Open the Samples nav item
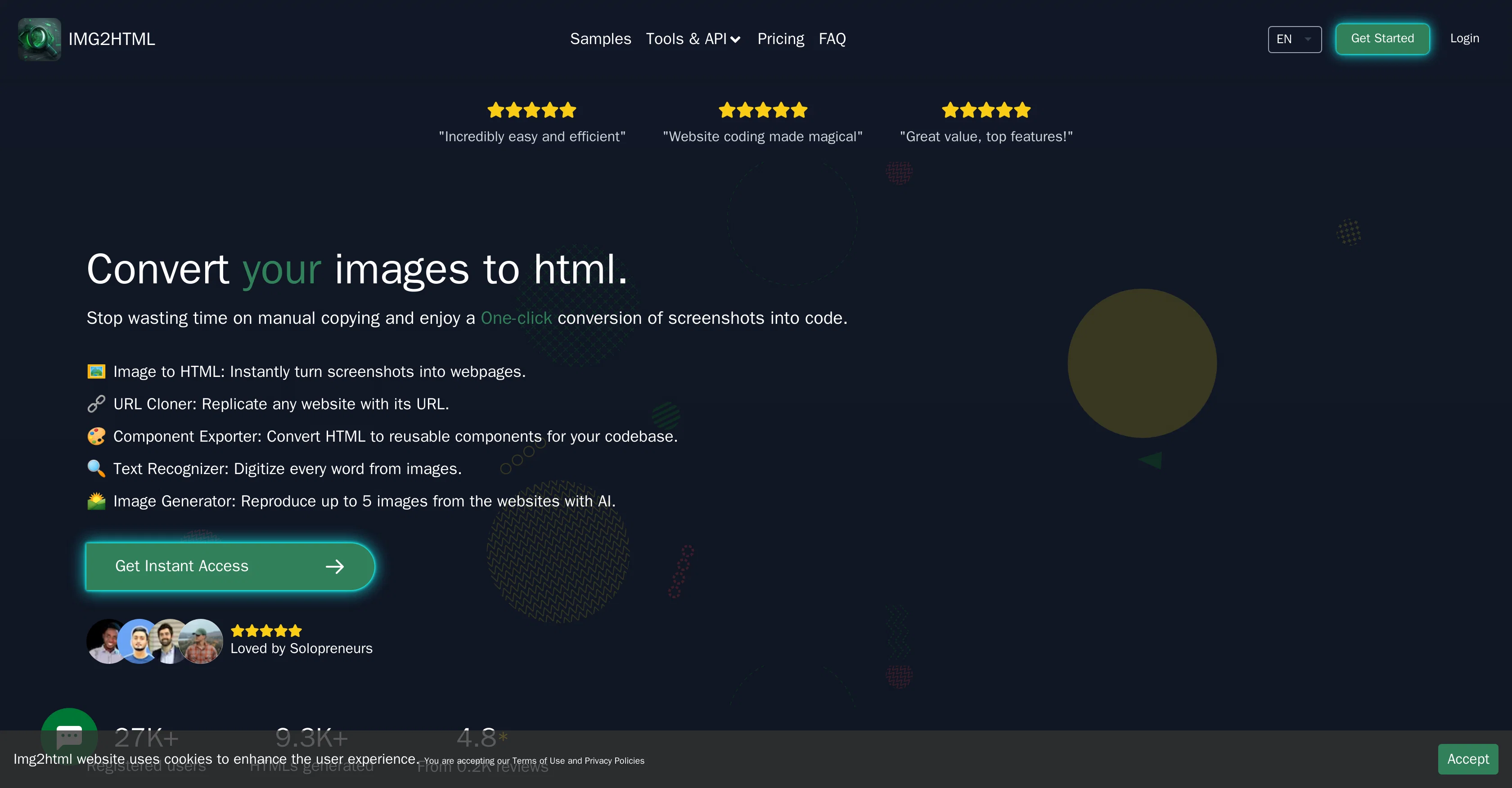1512x788 pixels. pos(600,39)
